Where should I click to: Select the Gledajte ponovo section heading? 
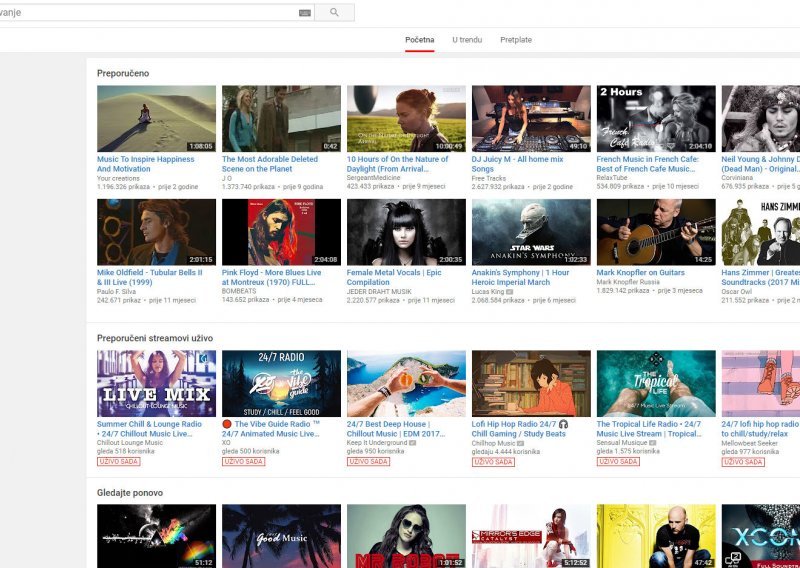(130, 492)
